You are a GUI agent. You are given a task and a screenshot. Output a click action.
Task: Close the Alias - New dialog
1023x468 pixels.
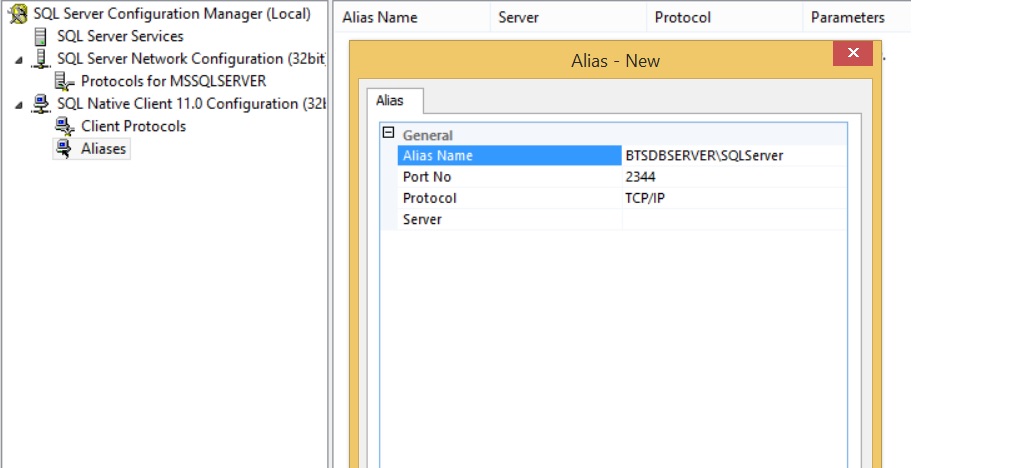pyautogui.click(x=853, y=54)
